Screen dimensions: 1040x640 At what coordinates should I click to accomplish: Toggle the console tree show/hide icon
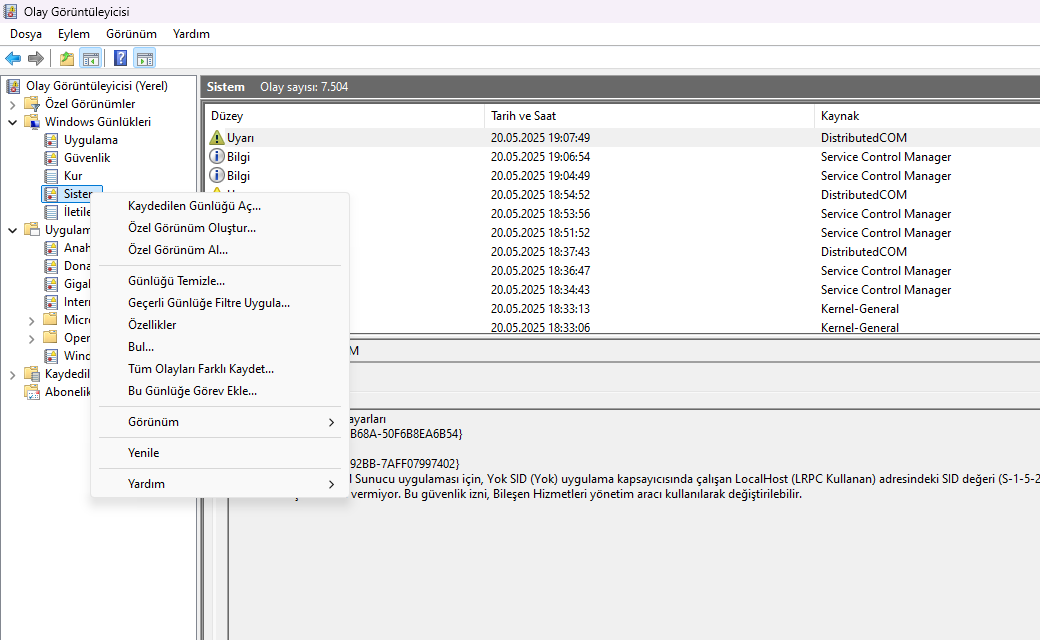click(x=90, y=58)
